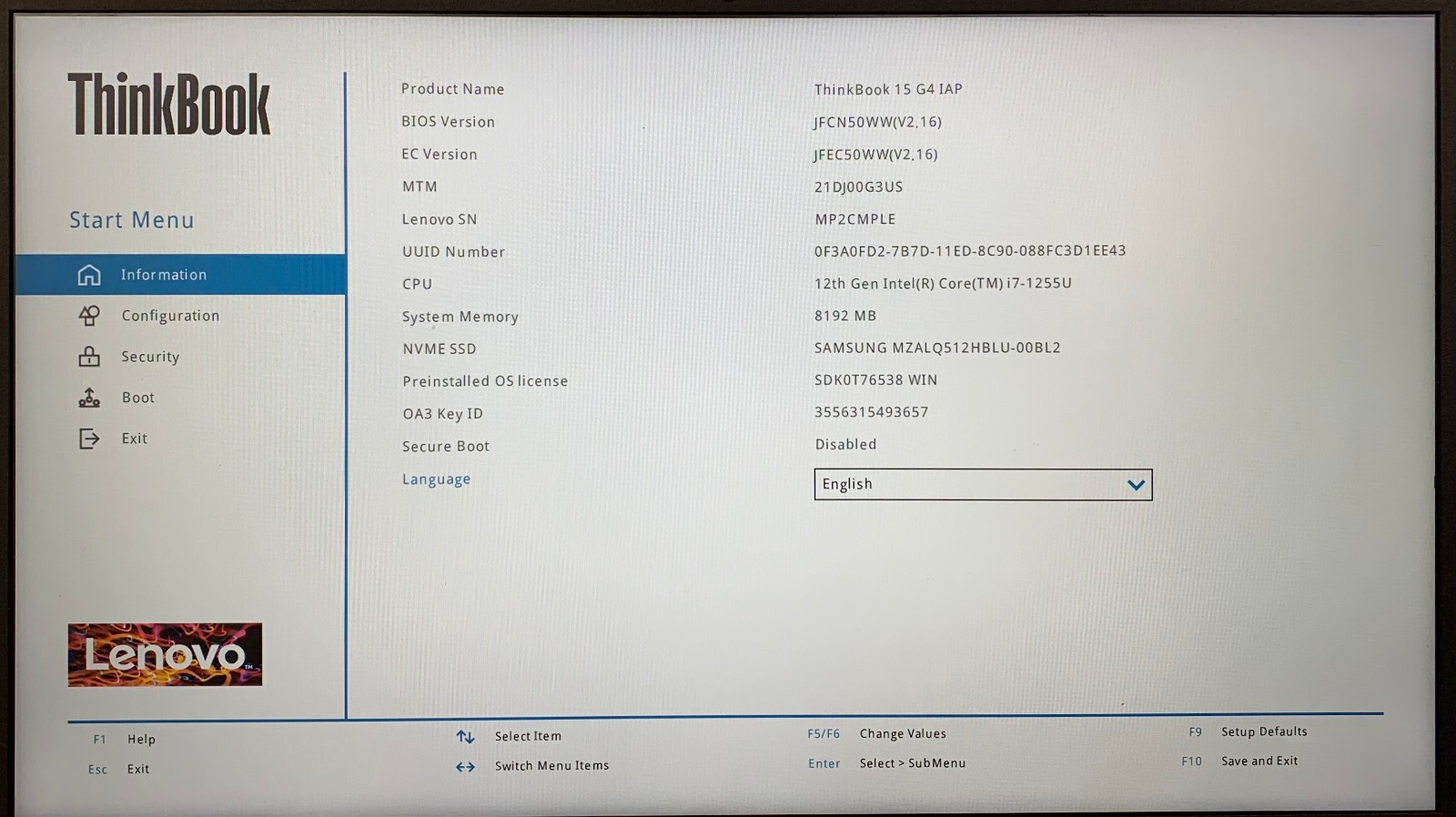Click the 12th Gen Intel Core i7-1255U value

tap(943, 283)
